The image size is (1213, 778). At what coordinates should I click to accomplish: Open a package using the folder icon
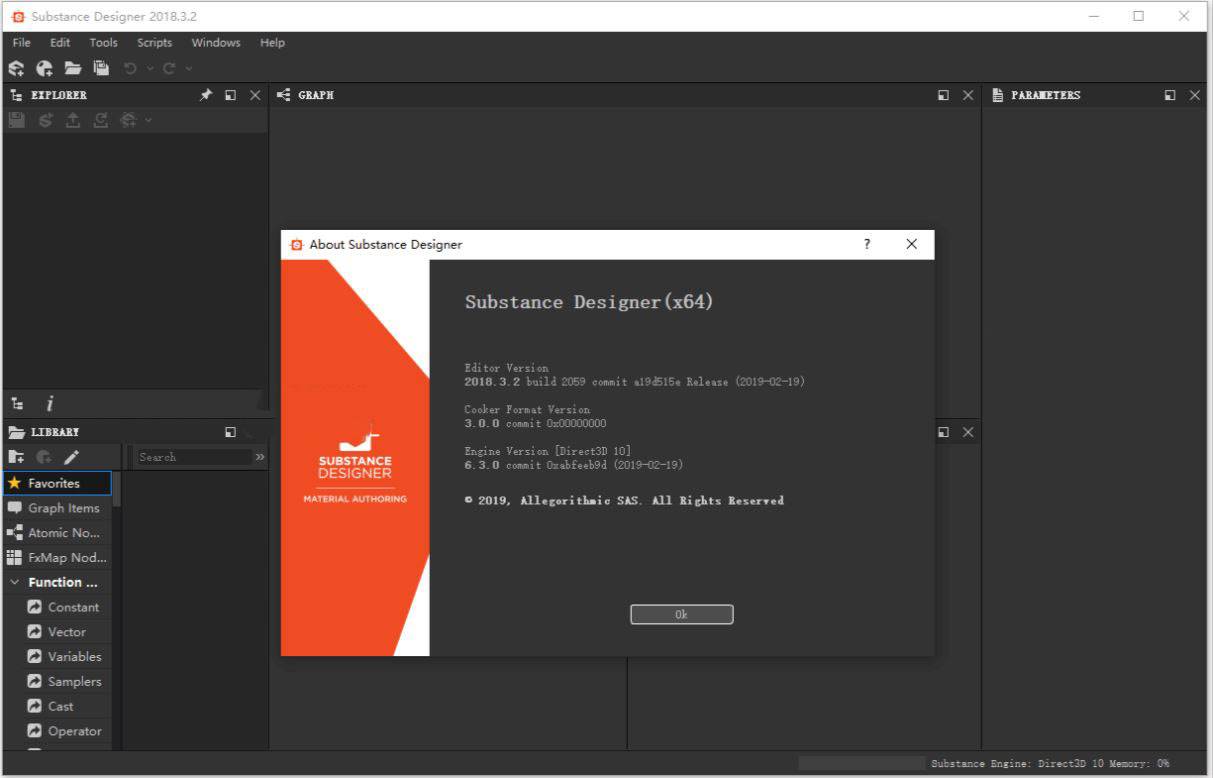coord(73,68)
